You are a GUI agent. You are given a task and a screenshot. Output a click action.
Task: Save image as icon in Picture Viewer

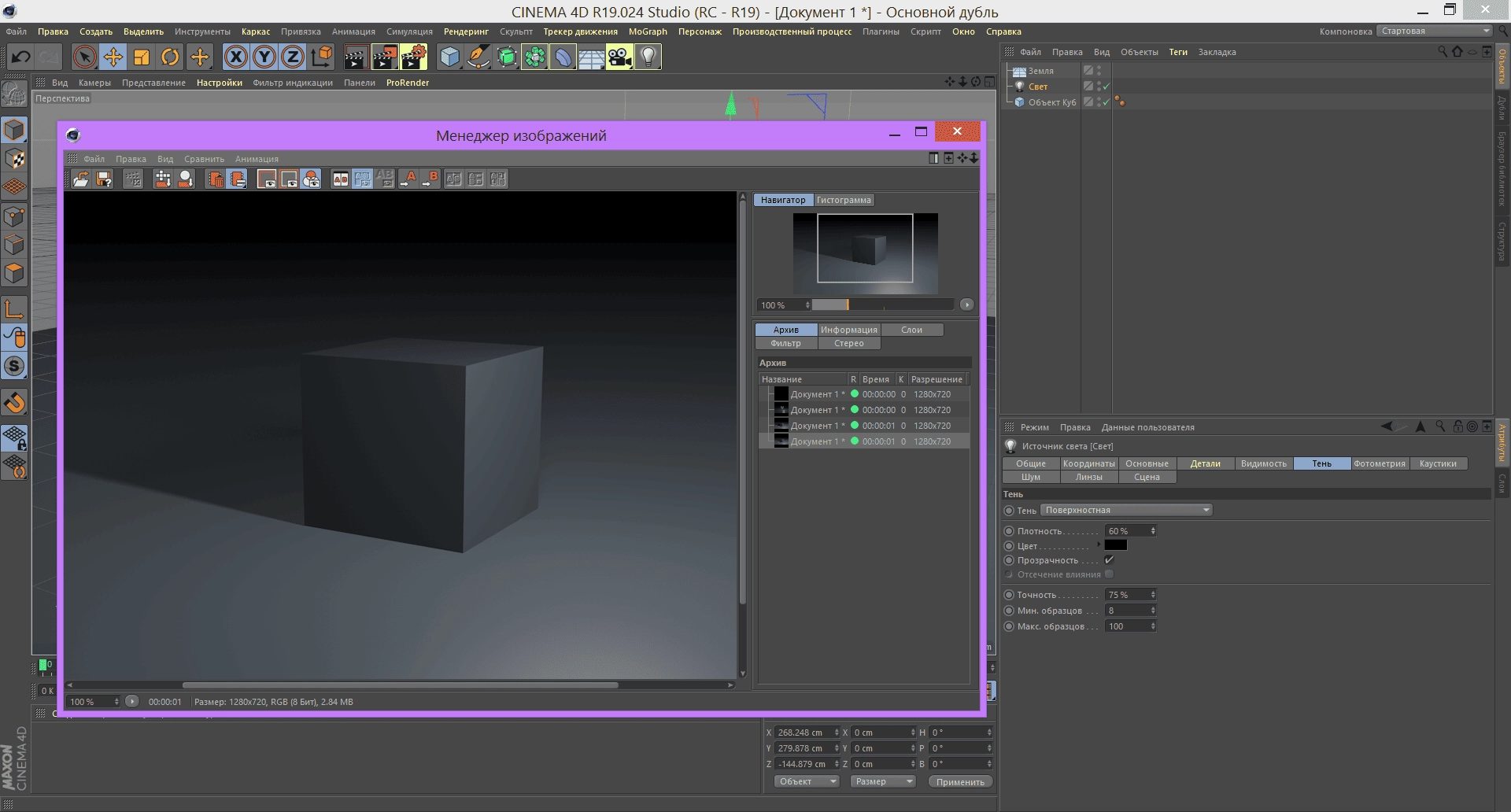point(103,179)
